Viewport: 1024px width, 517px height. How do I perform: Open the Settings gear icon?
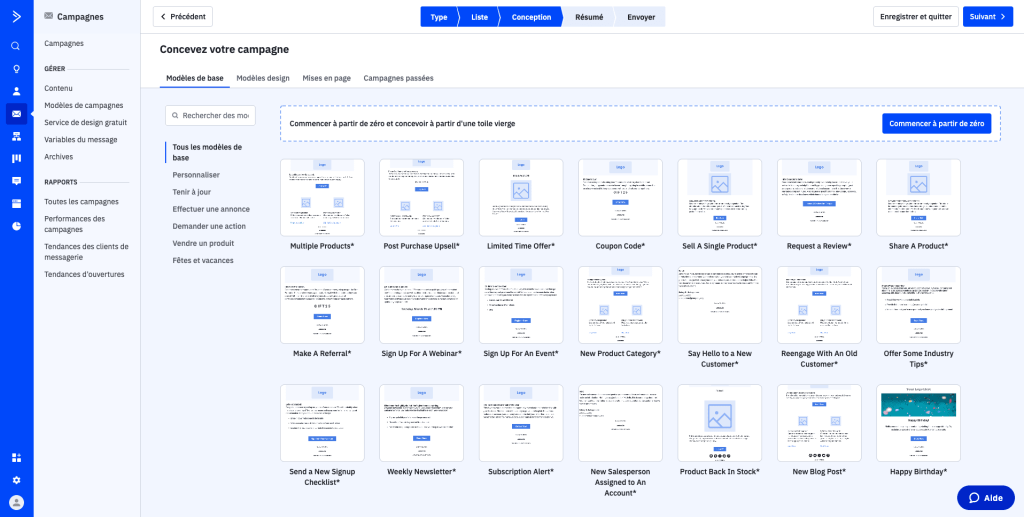click(16, 480)
